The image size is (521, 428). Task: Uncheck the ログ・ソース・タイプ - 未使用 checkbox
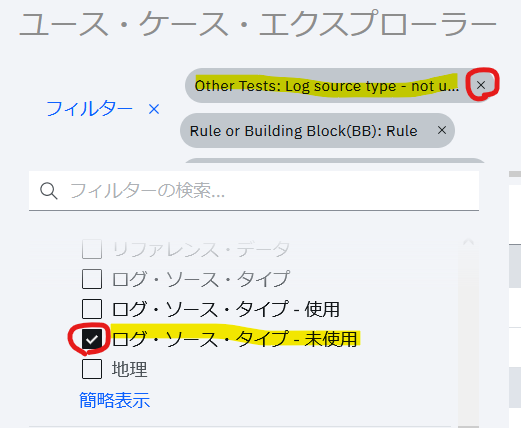92,339
